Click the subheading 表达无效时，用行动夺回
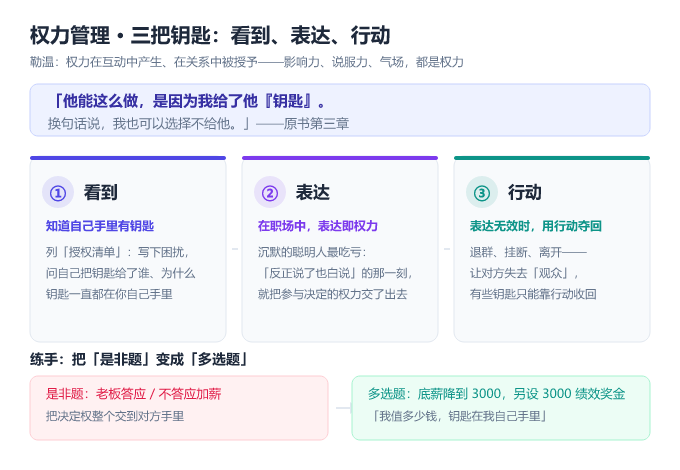 click(x=536, y=226)
